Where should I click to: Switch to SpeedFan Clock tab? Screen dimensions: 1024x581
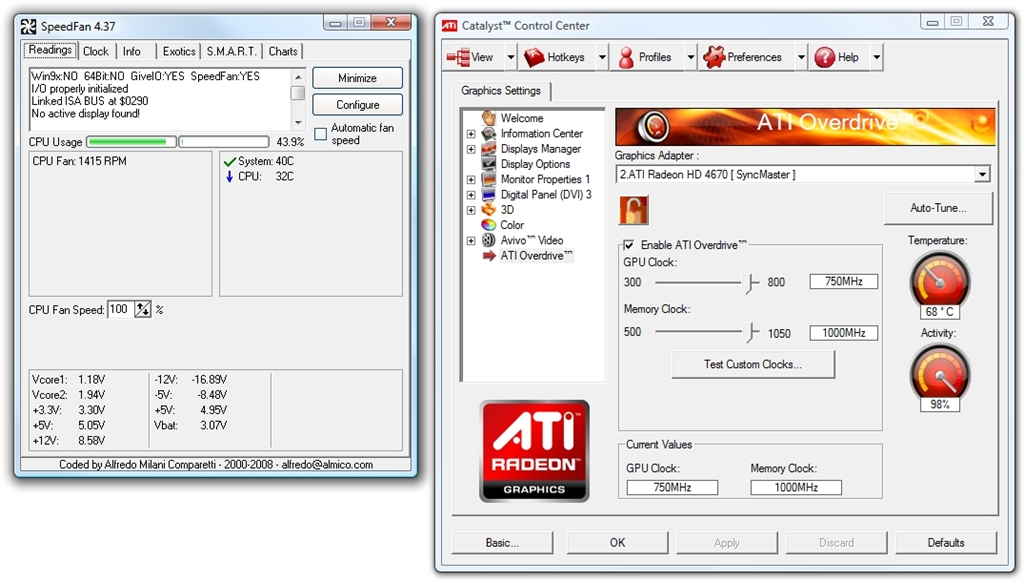click(96, 52)
